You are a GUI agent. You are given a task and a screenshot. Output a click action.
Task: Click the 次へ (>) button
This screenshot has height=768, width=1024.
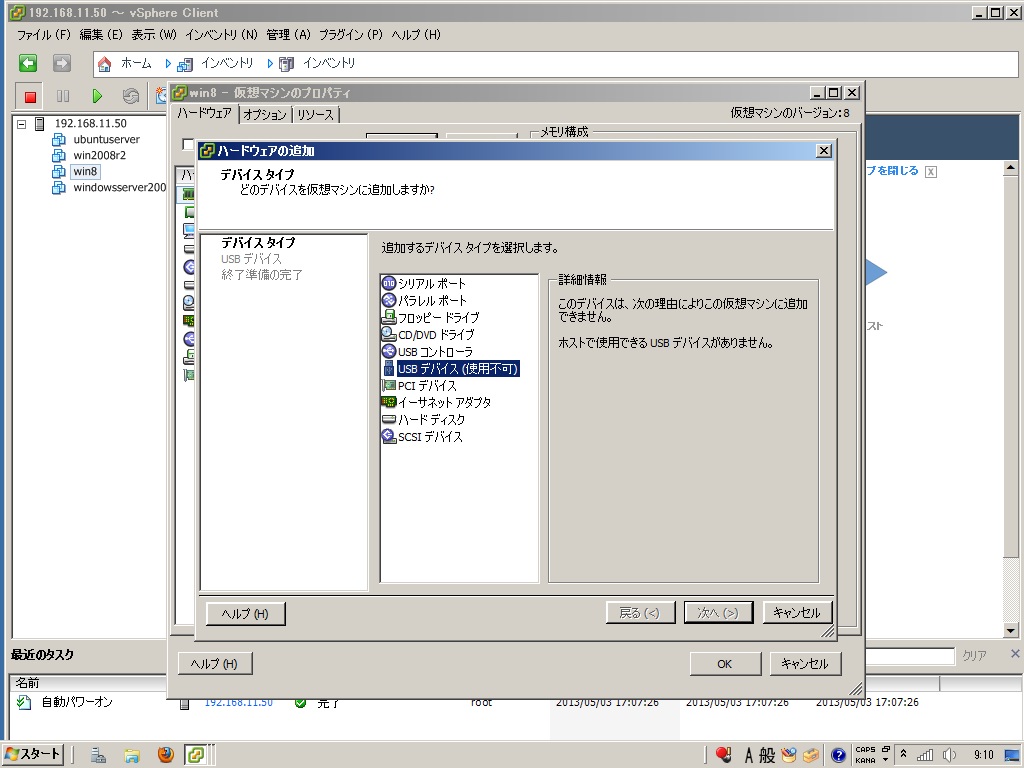click(718, 613)
